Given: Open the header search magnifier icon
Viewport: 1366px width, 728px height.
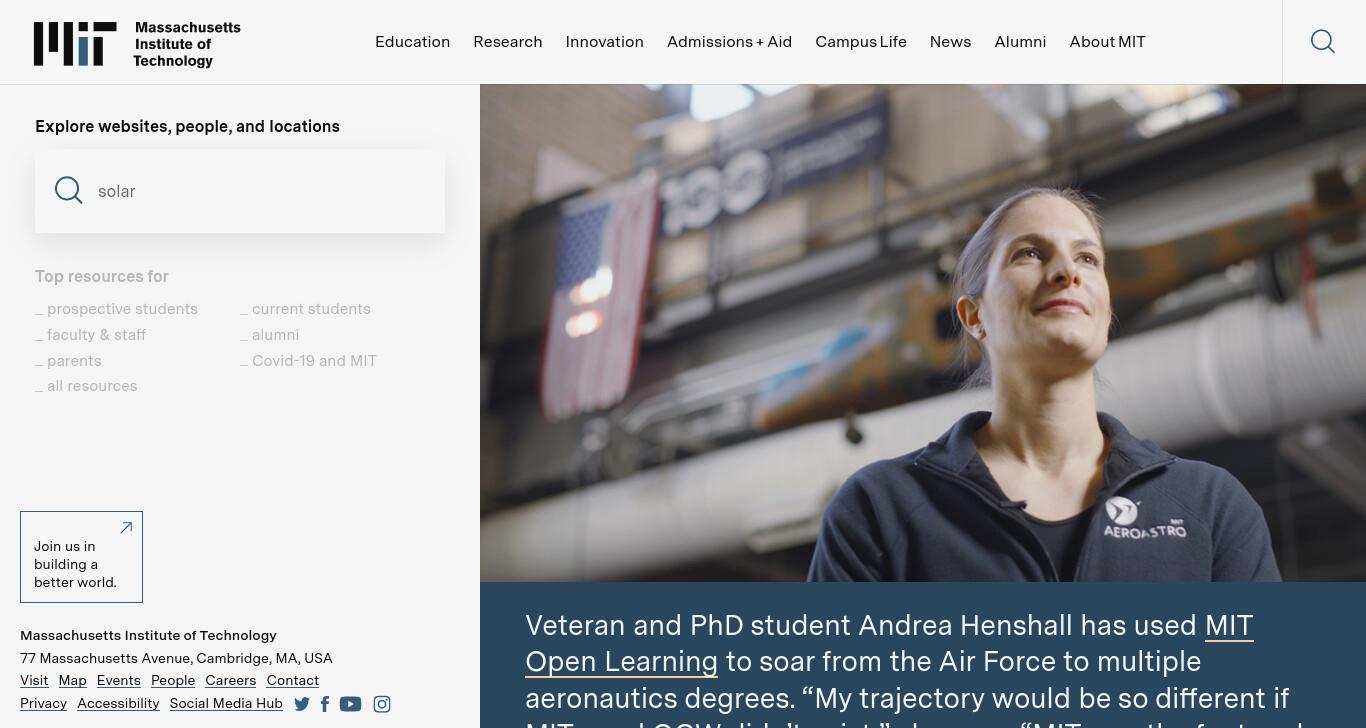Looking at the screenshot, I should coord(1323,41).
